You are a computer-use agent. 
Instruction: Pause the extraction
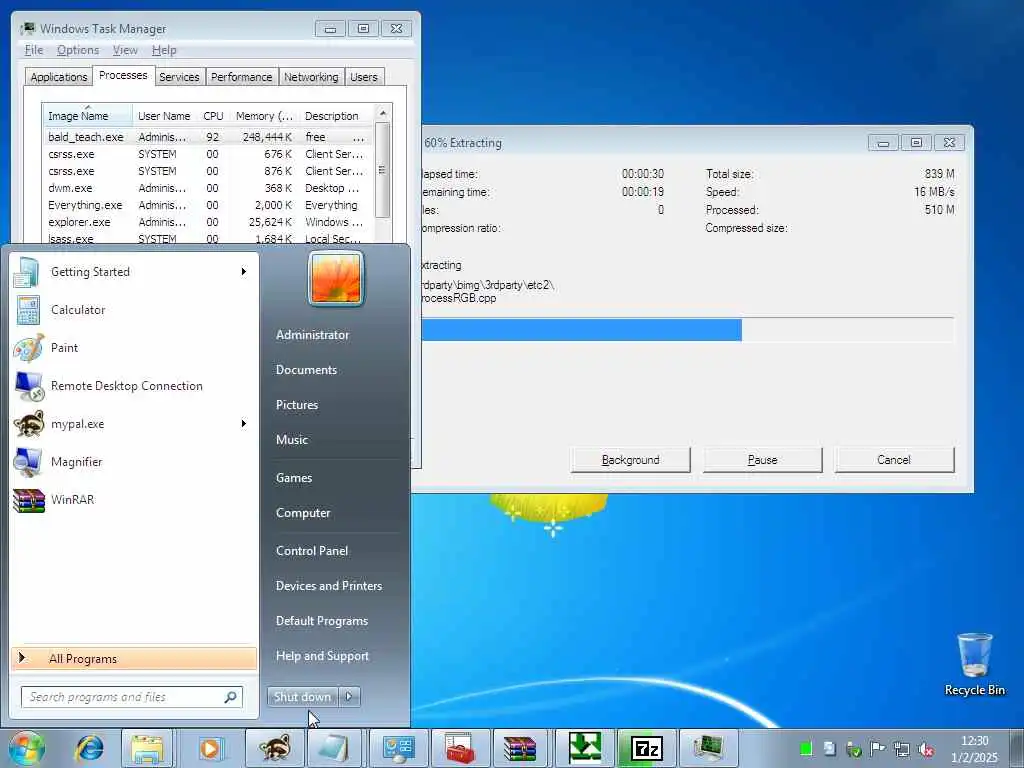pos(762,460)
